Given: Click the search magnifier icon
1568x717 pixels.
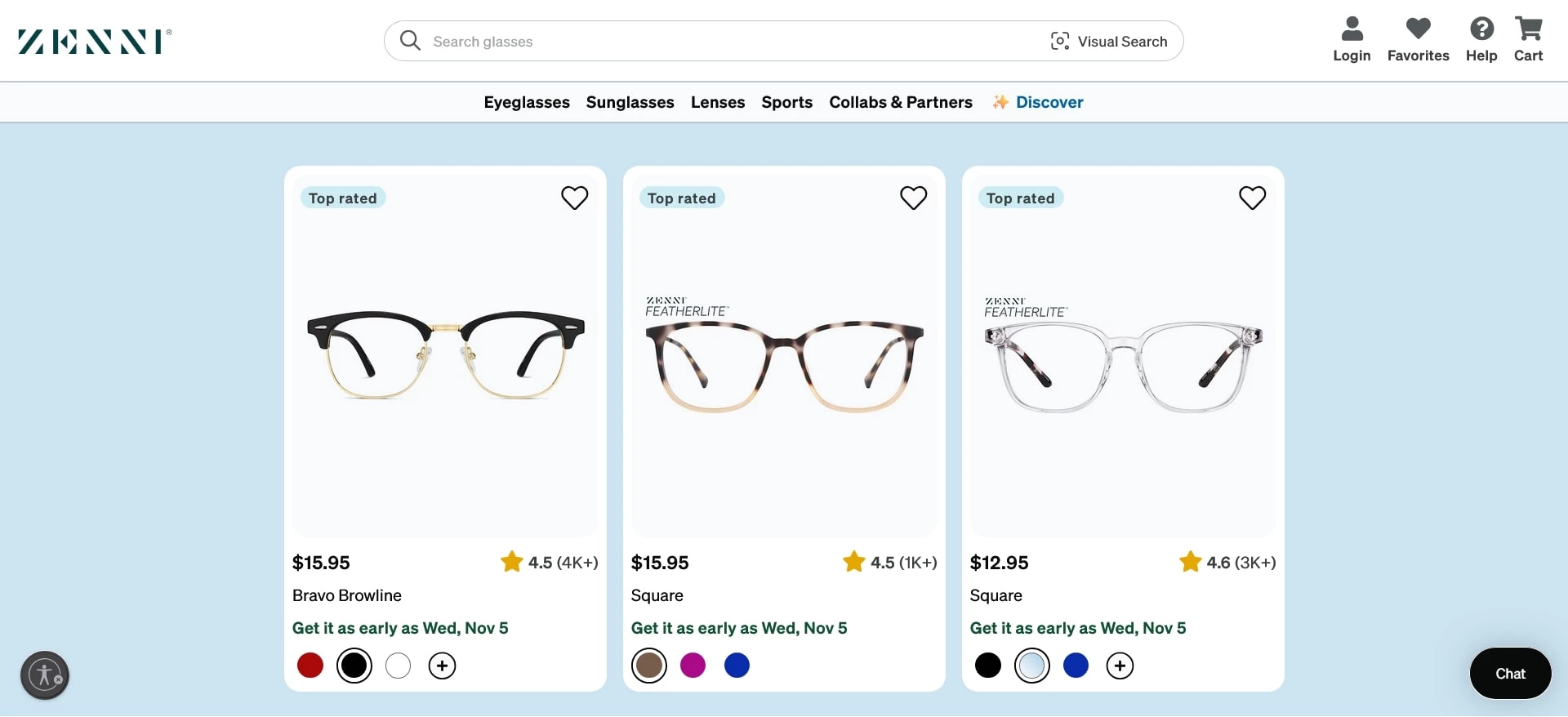Looking at the screenshot, I should [x=410, y=41].
